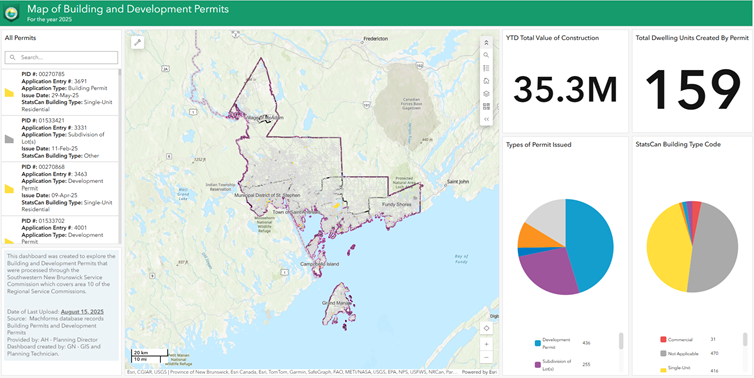Click the purple Subdivision of Lot(s) pie slice
This screenshot has height=378, width=754.
pos(547,272)
